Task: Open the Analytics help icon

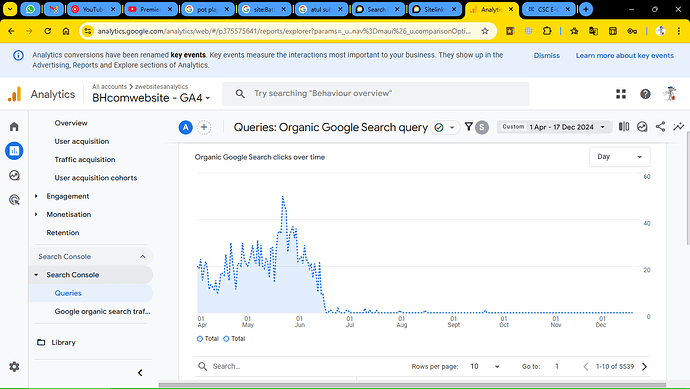Action: (x=645, y=94)
